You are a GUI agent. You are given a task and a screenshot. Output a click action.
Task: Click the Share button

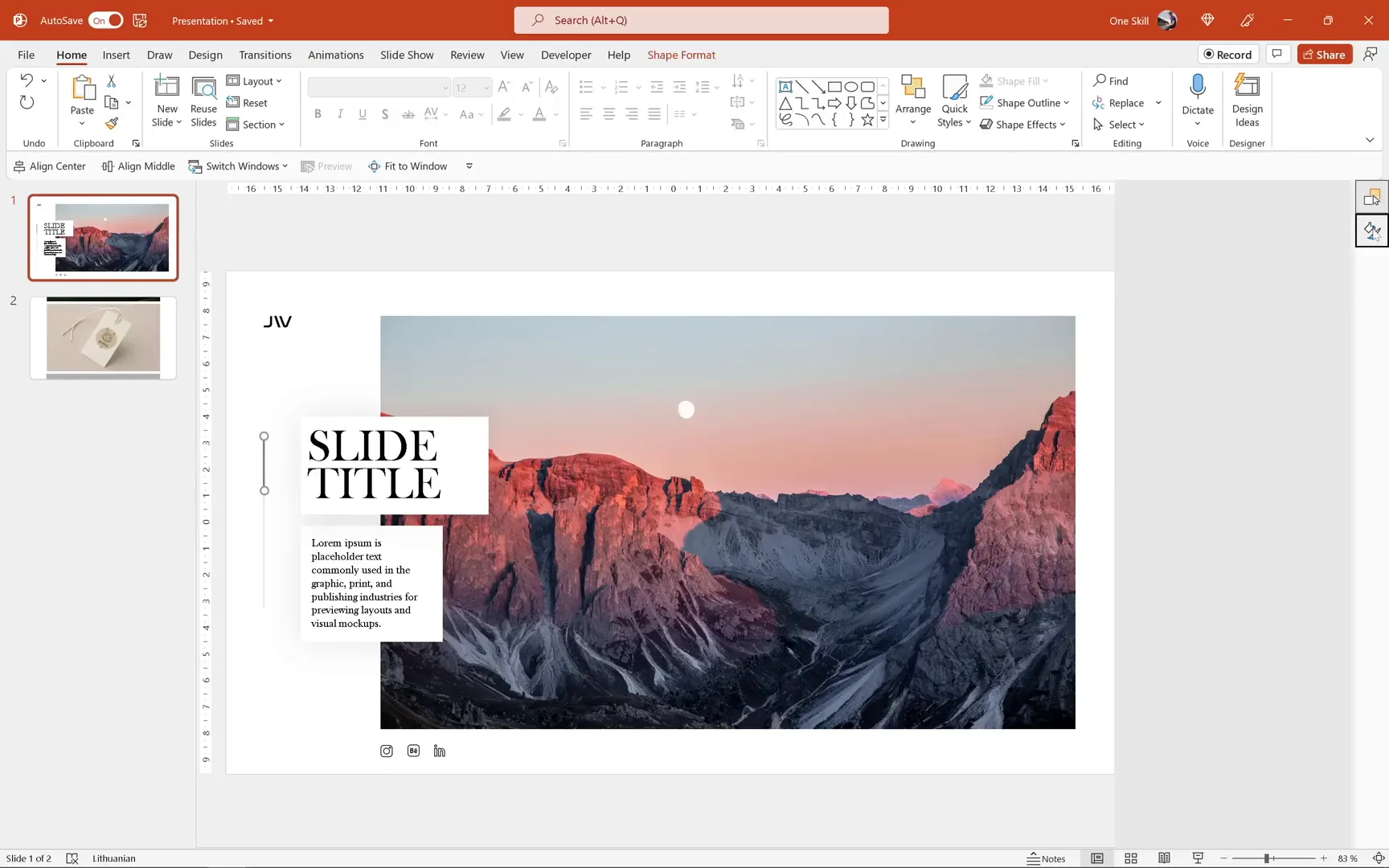point(1324,54)
